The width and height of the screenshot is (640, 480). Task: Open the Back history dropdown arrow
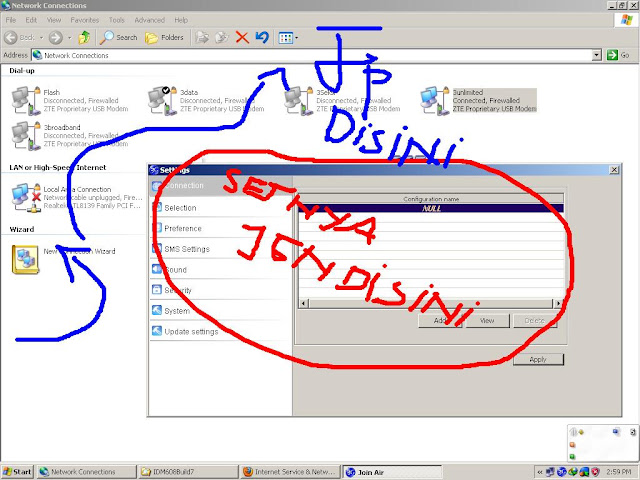41,38
